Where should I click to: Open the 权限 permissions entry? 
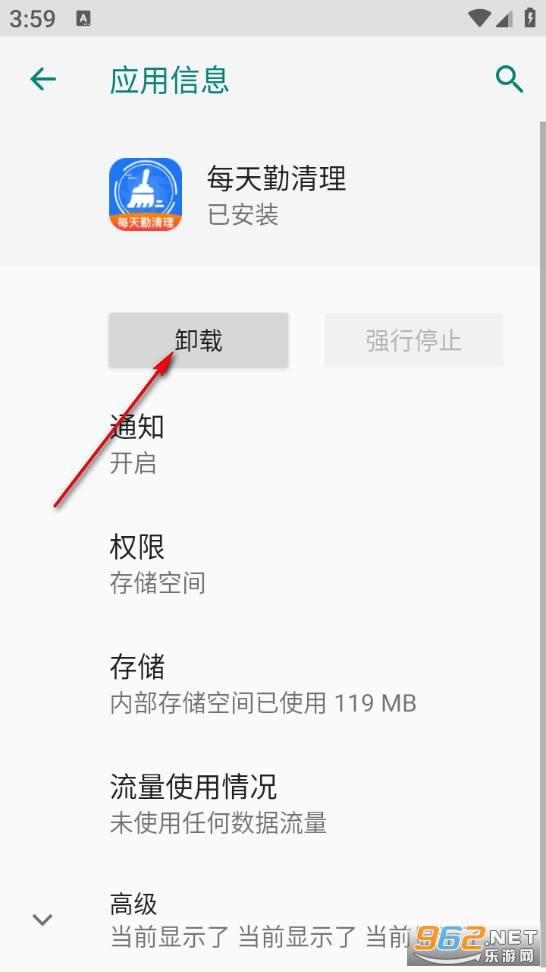[x=273, y=564]
